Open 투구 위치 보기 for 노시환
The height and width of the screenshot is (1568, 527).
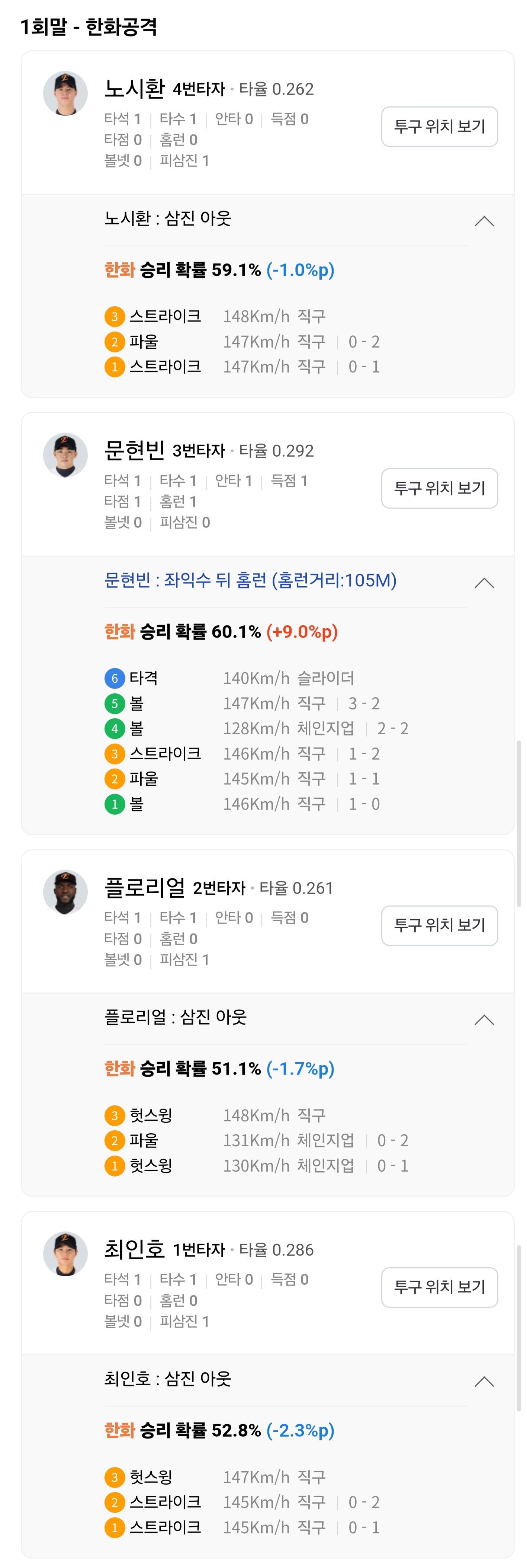click(439, 127)
